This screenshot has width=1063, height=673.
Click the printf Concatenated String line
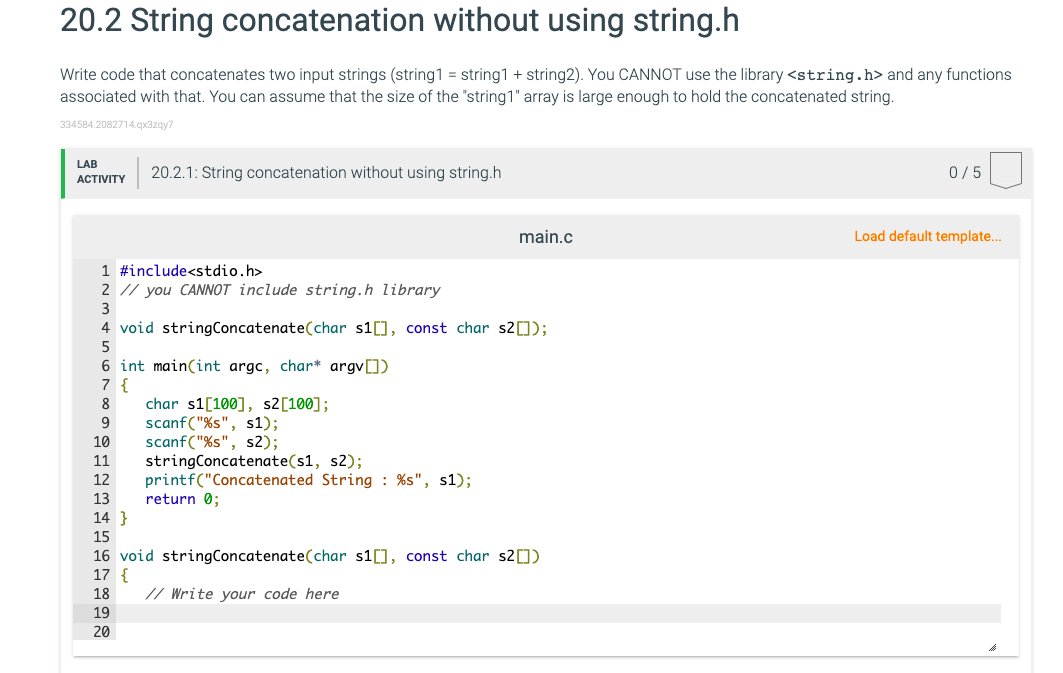(308, 480)
